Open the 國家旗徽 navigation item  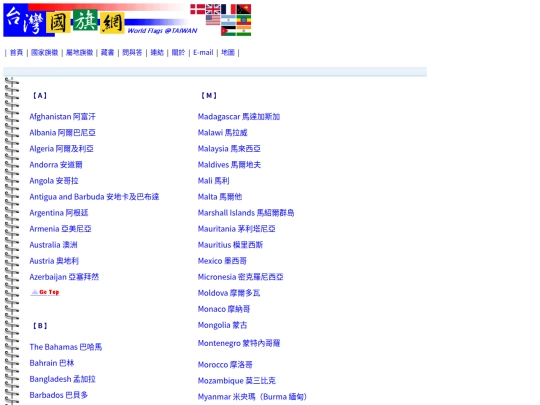[44, 53]
